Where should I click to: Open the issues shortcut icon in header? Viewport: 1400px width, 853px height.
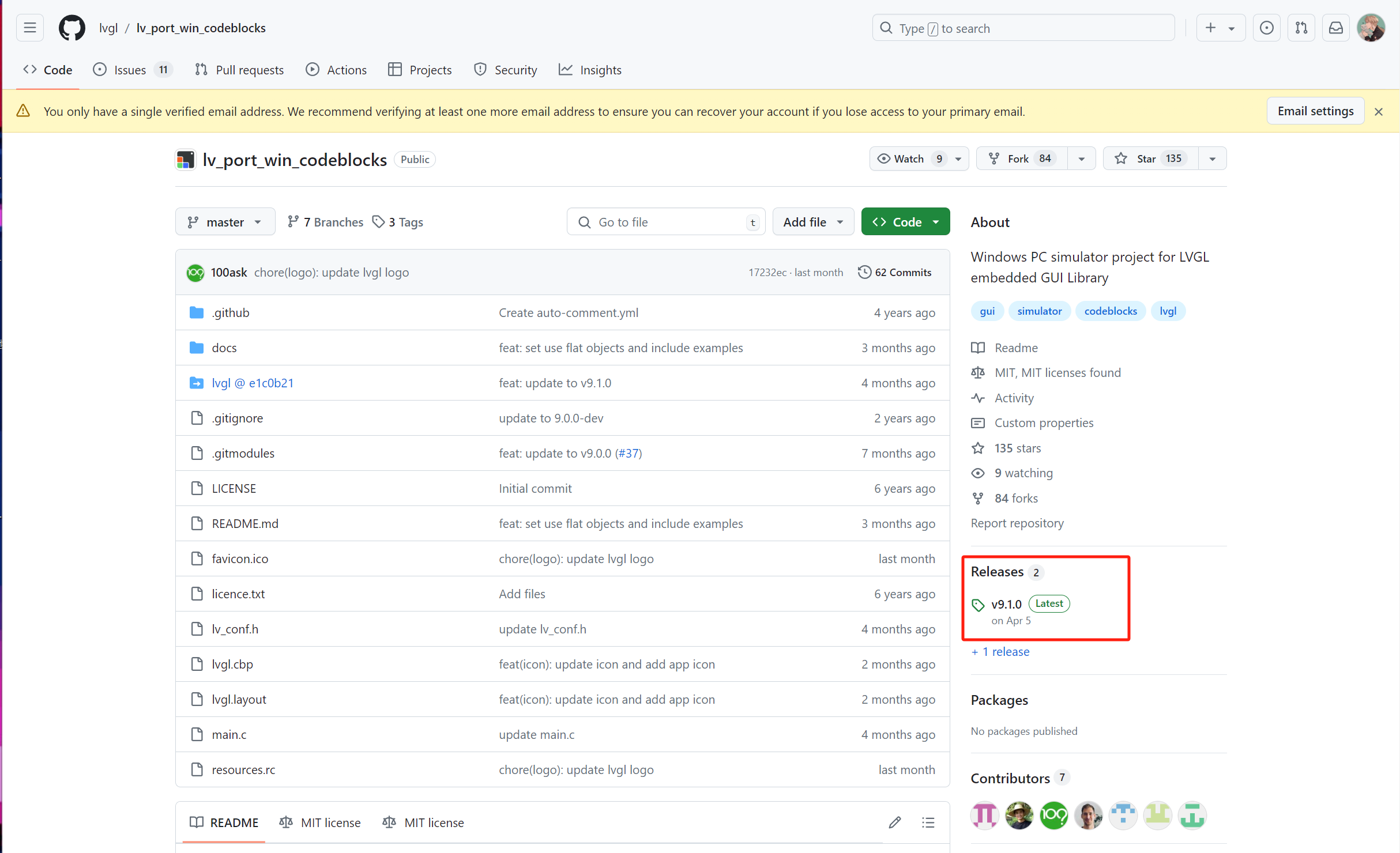[1266, 28]
